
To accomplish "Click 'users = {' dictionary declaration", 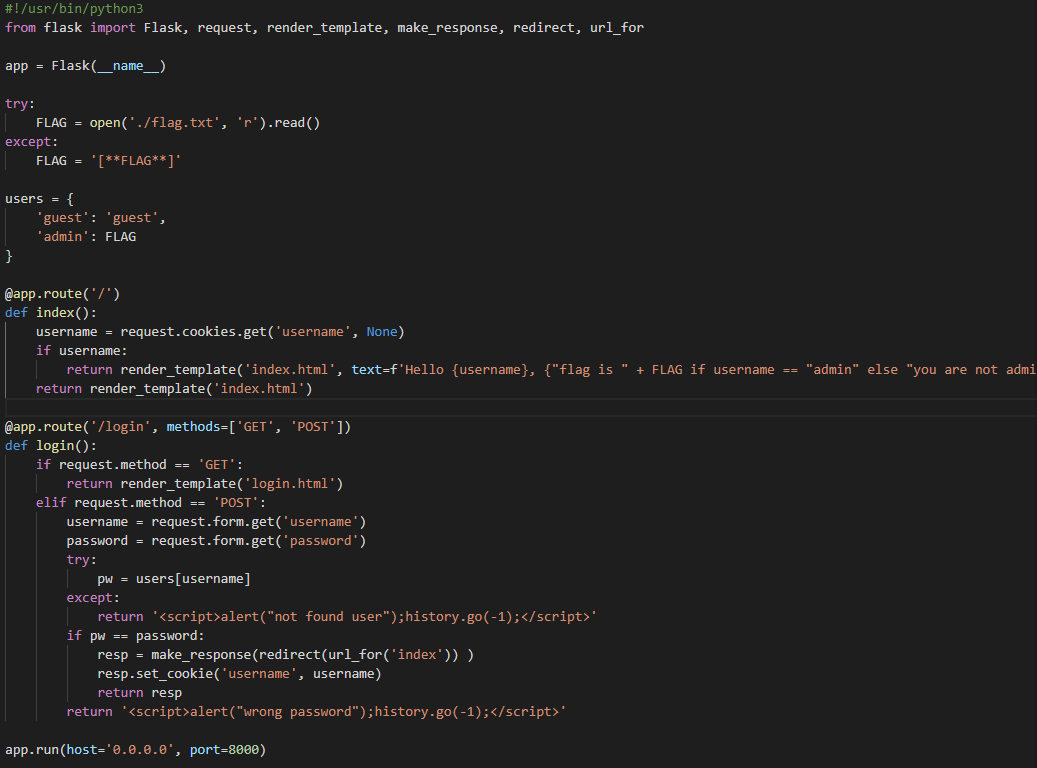I will coord(39,199).
